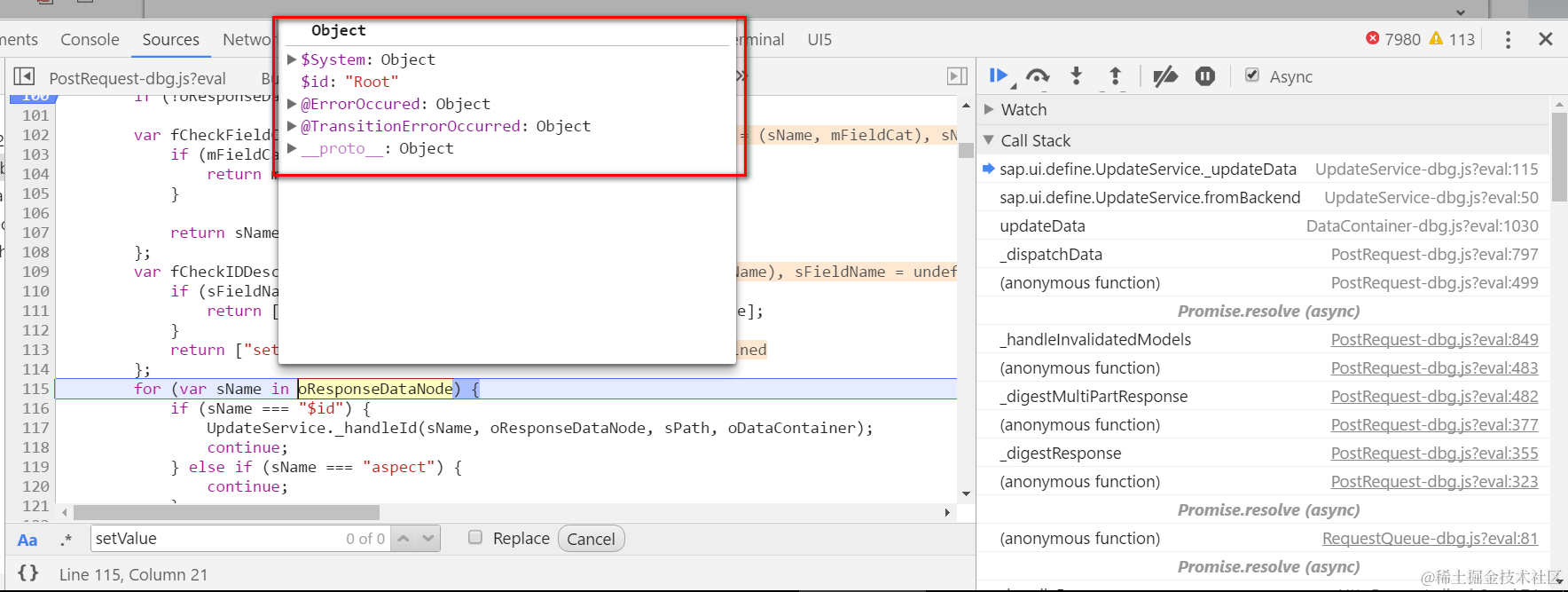Screen dimensions: 1568x592
Task: Click the red error count icon
Action: coord(1373,38)
